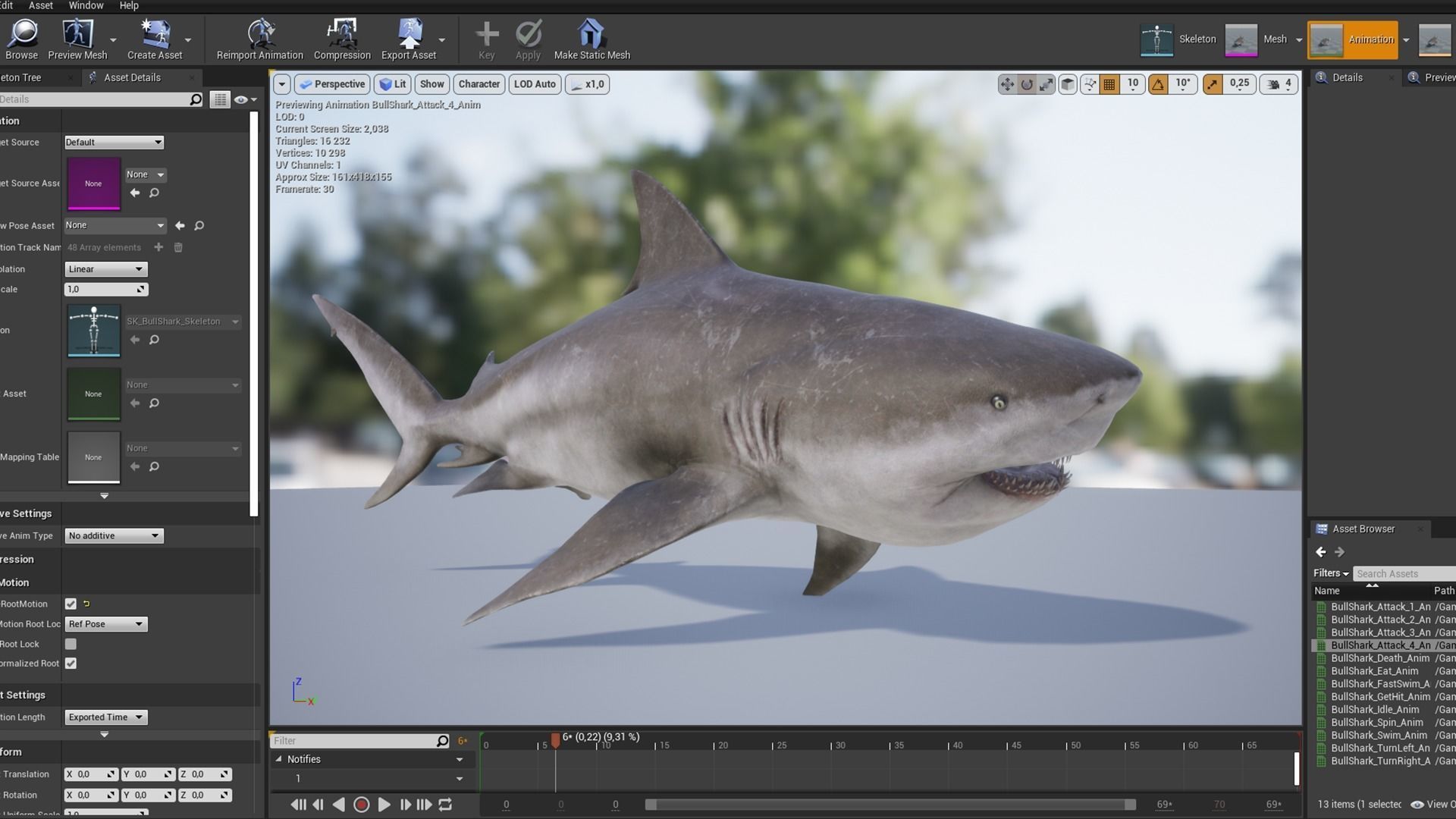Image resolution: width=1456 pixels, height=819 pixels.
Task: Open the Compression toolbar icon
Action: (x=342, y=34)
